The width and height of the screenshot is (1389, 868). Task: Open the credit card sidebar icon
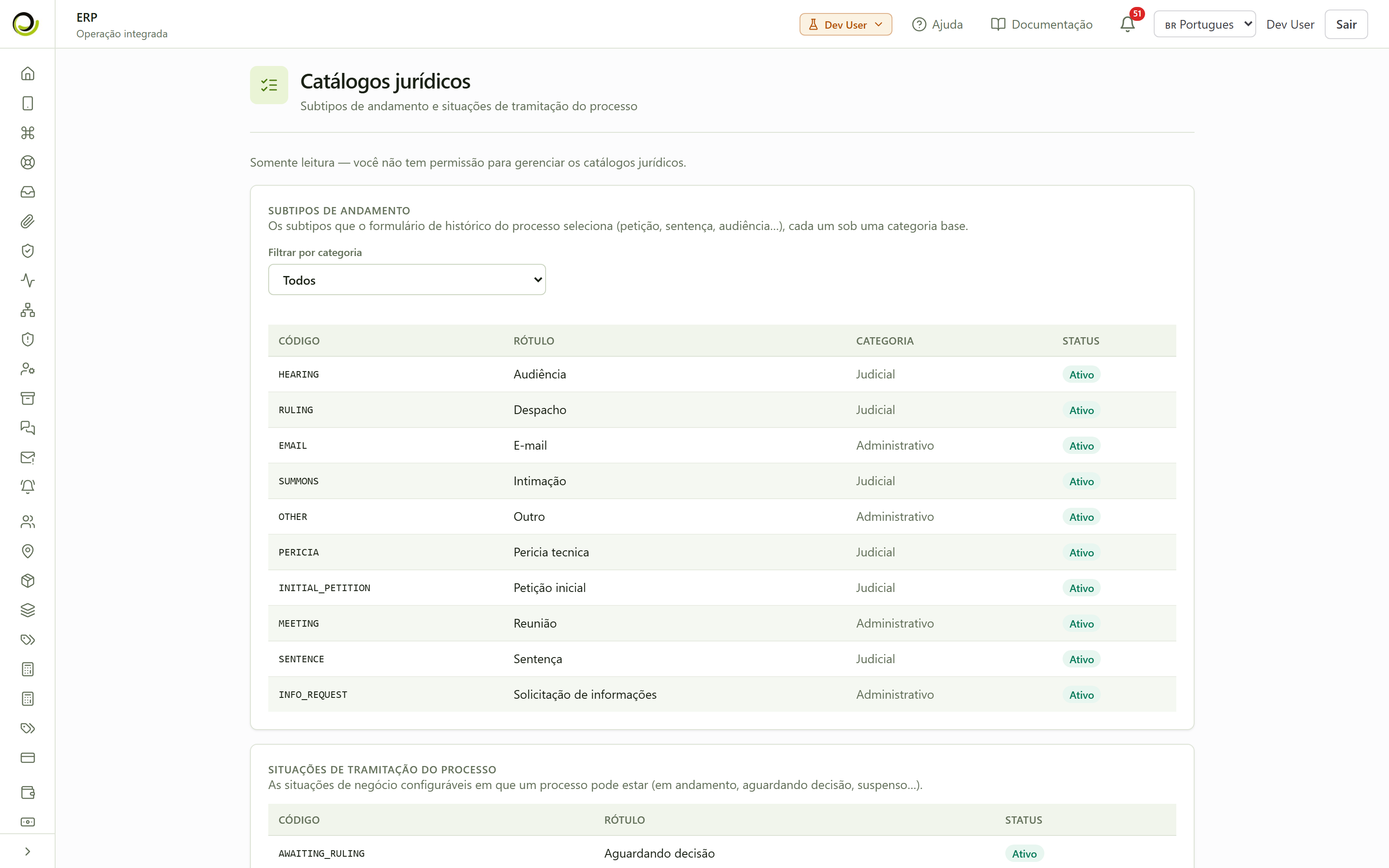[x=27, y=758]
